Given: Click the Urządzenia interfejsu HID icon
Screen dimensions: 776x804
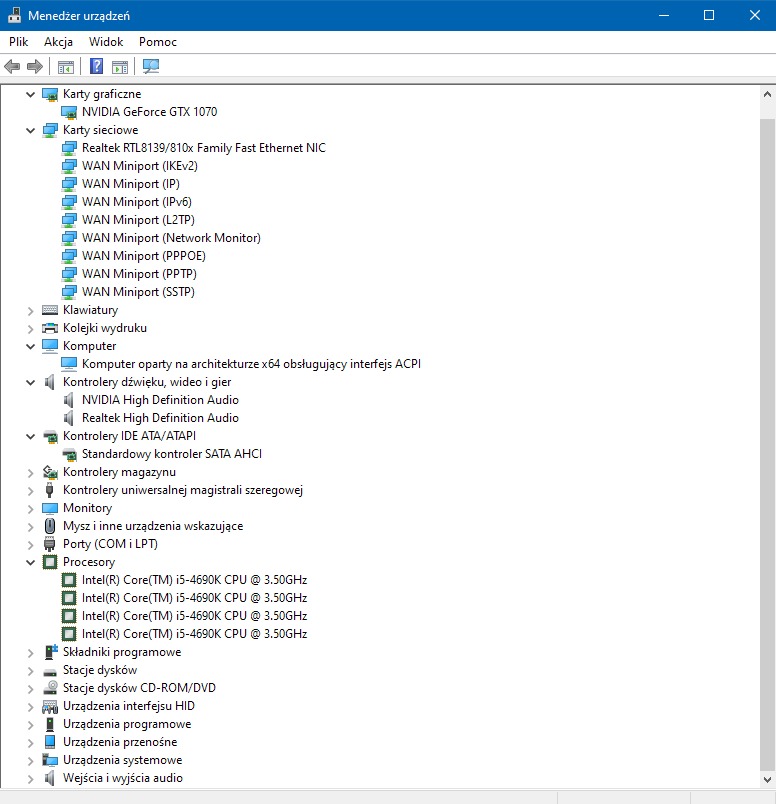Looking at the screenshot, I should [50, 707].
